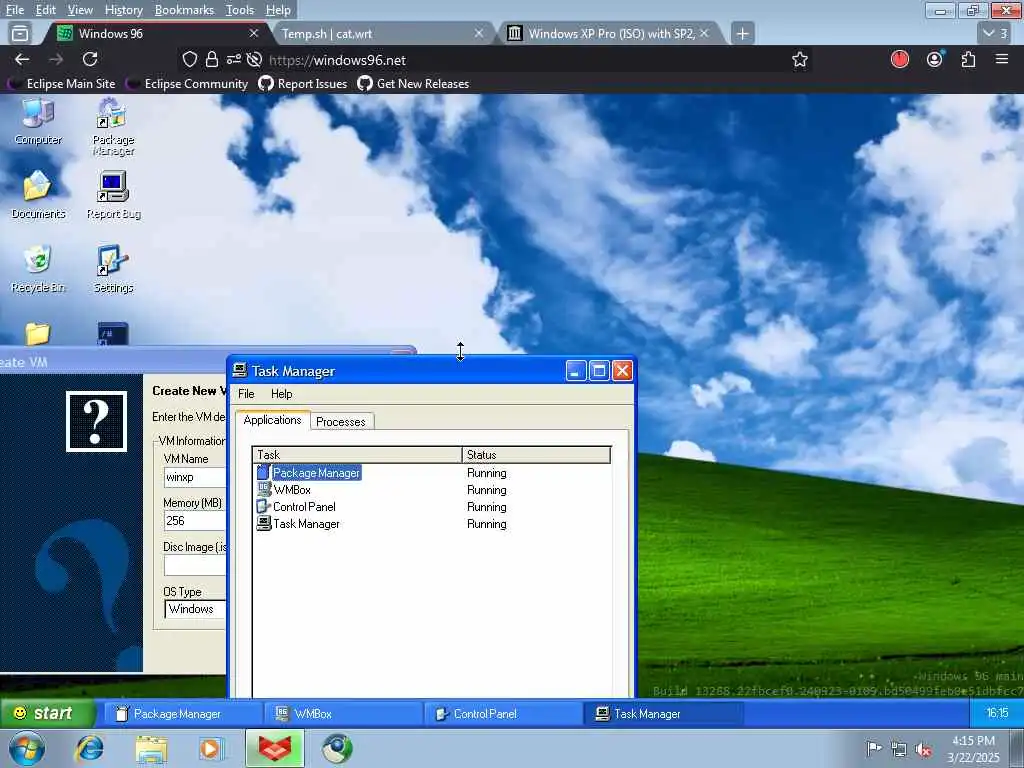
Task: Select Task Manager button in Windows 96 taskbar
Action: pos(663,714)
